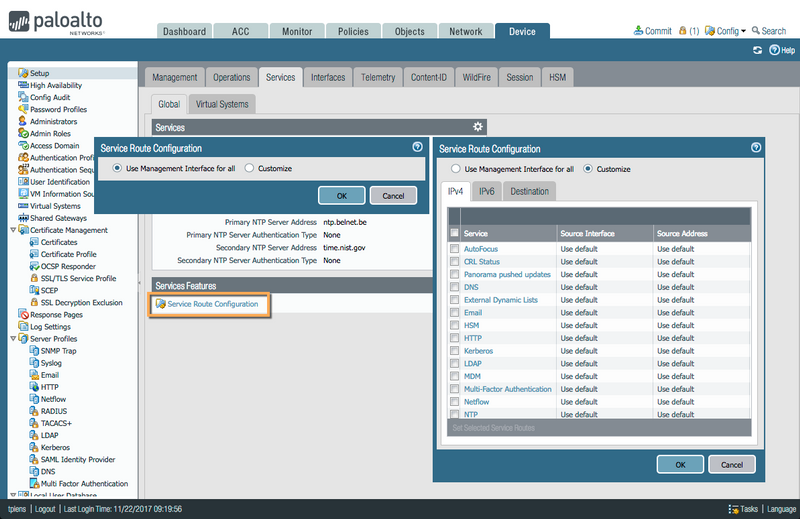The image size is (800, 519).
Task: Open the Services settings gear icon
Action: pos(478,127)
